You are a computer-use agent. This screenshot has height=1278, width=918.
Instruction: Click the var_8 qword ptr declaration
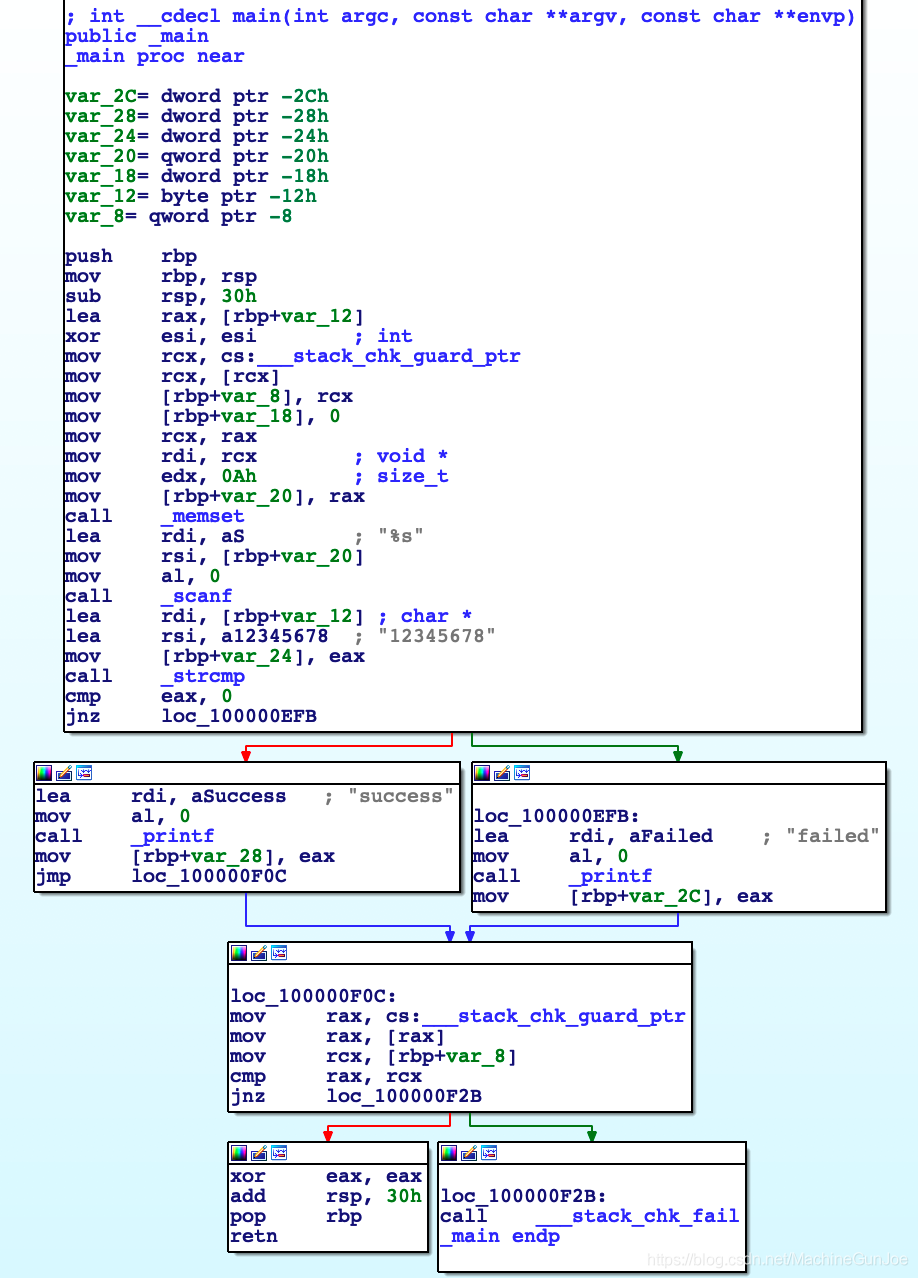point(178,216)
